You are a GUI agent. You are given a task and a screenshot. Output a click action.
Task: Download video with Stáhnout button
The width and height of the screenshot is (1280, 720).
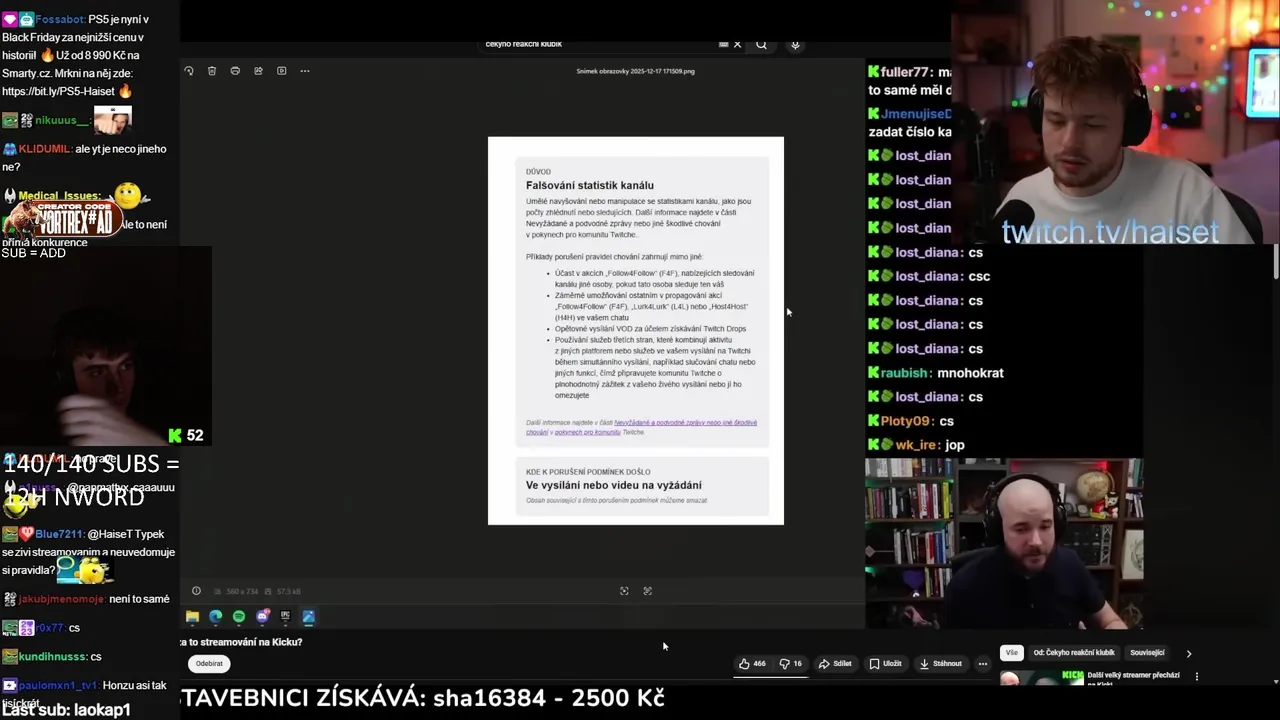[x=941, y=664]
